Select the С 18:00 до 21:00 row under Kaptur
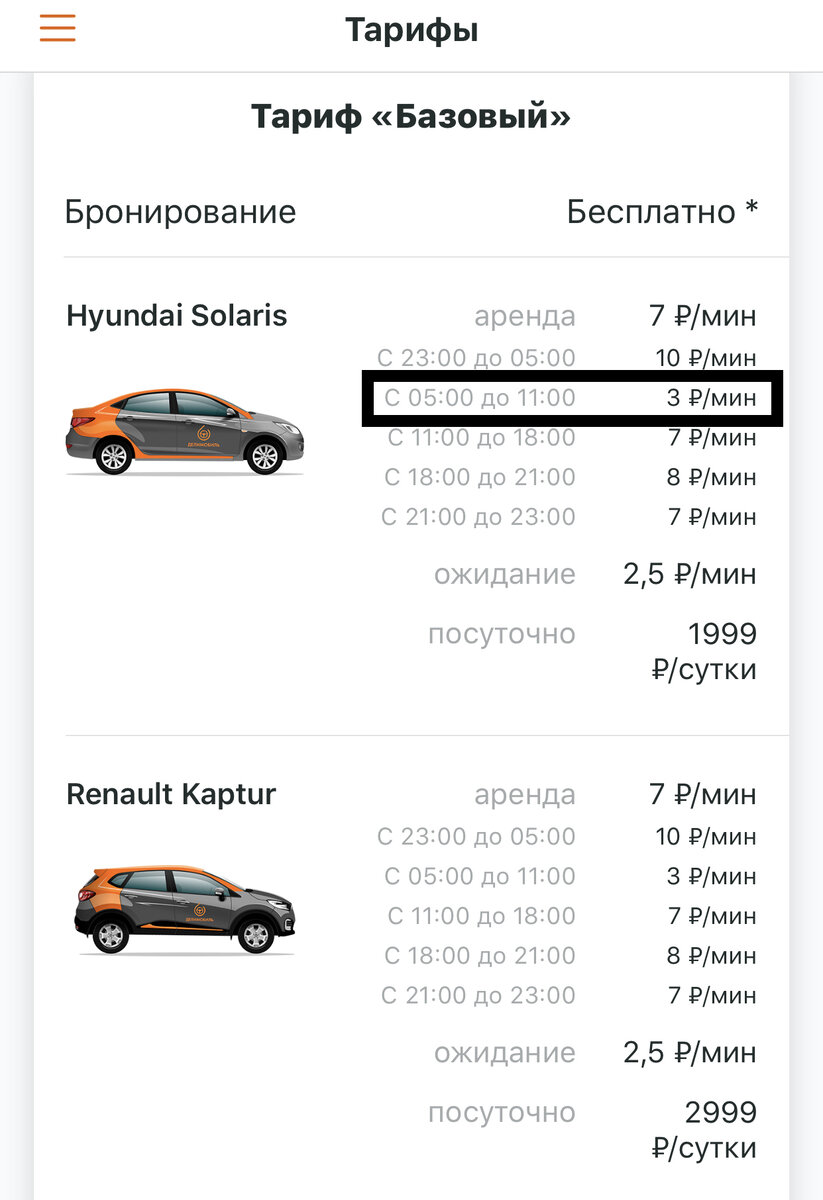Viewport: 823px width, 1200px height. 570,955
